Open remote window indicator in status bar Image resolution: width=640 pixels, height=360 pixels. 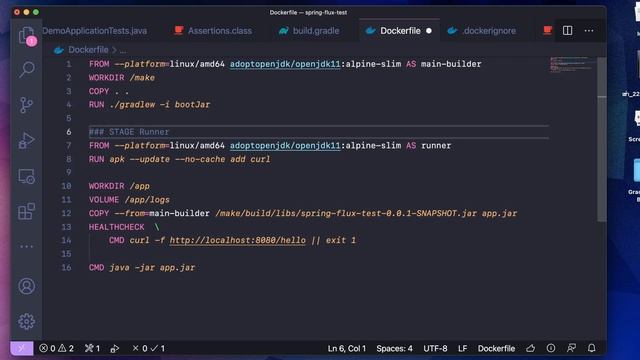pyautogui.click(x=22, y=348)
